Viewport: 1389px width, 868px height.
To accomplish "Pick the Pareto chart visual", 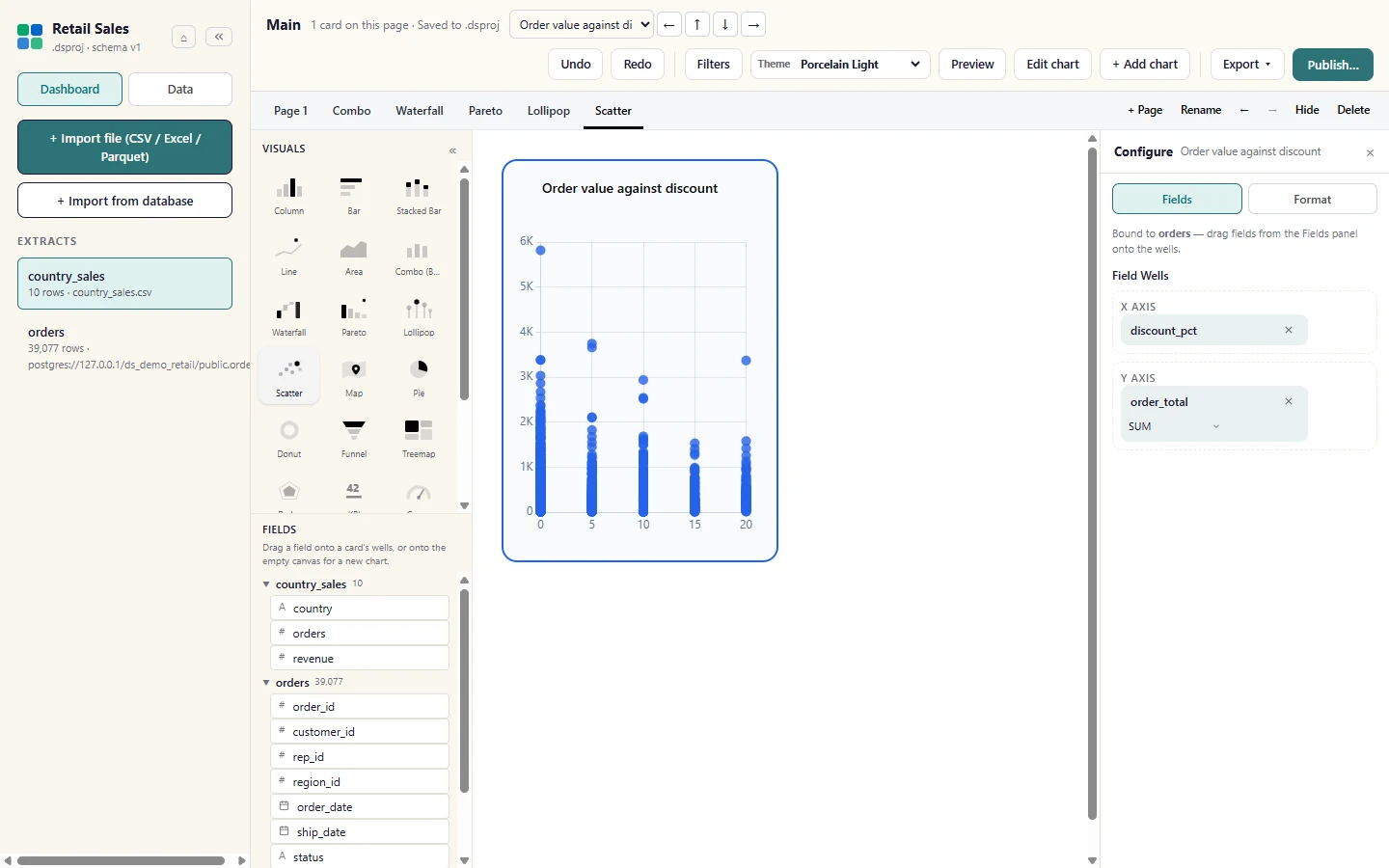I will 354,317.
